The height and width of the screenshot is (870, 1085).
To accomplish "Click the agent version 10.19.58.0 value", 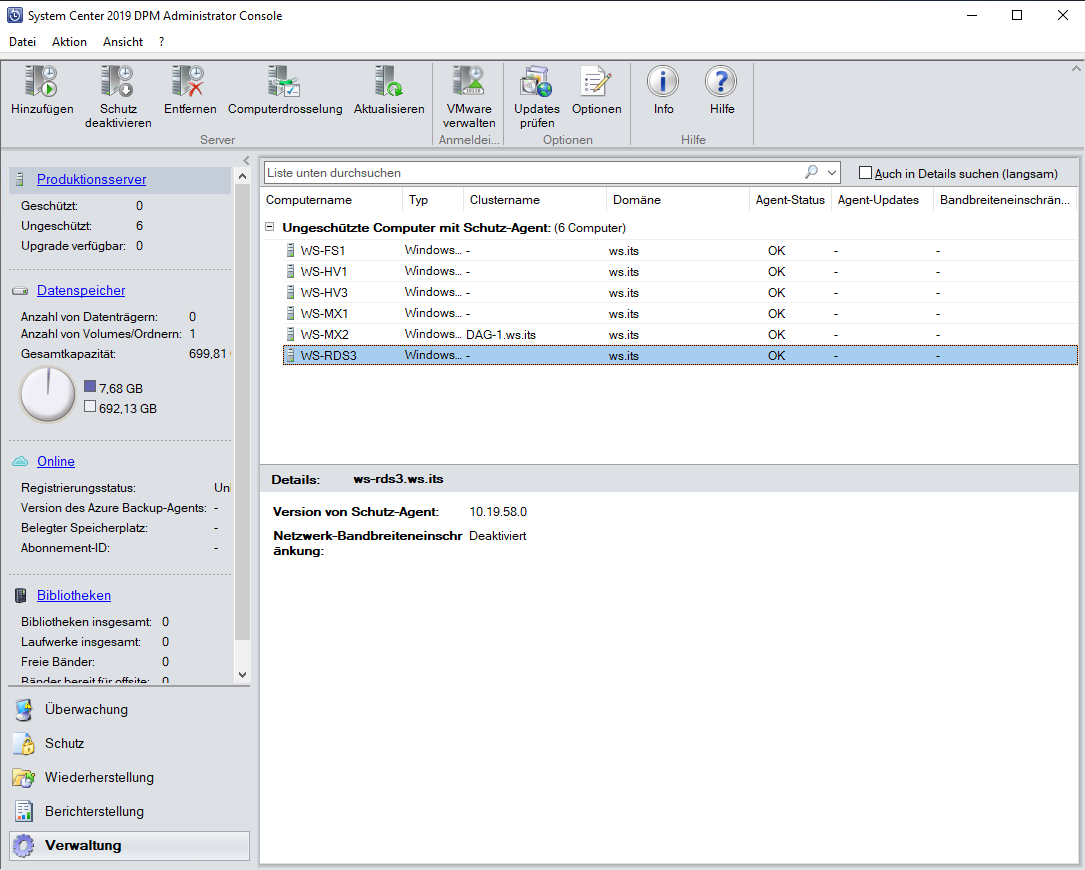I will 498,511.
